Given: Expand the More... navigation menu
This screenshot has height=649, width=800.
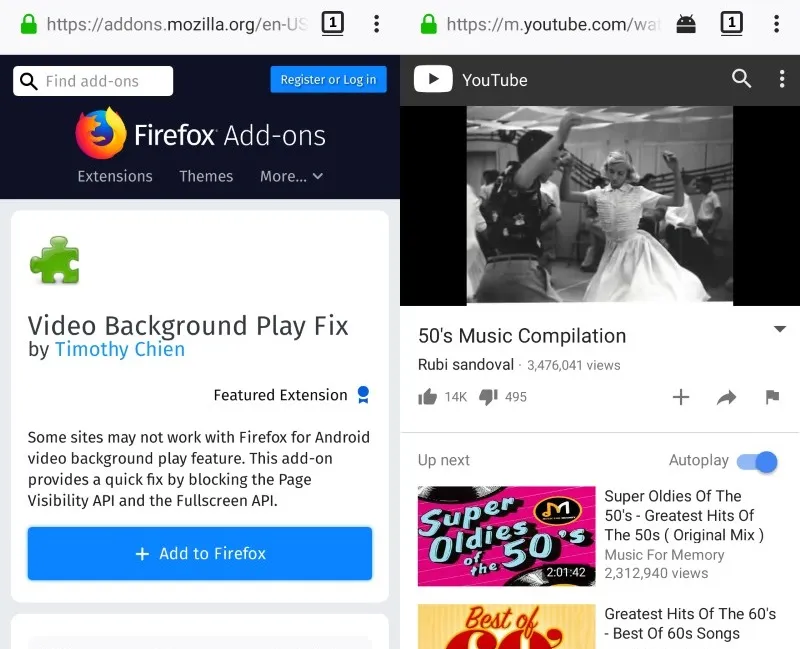Looking at the screenshot, I should (291, 176).
